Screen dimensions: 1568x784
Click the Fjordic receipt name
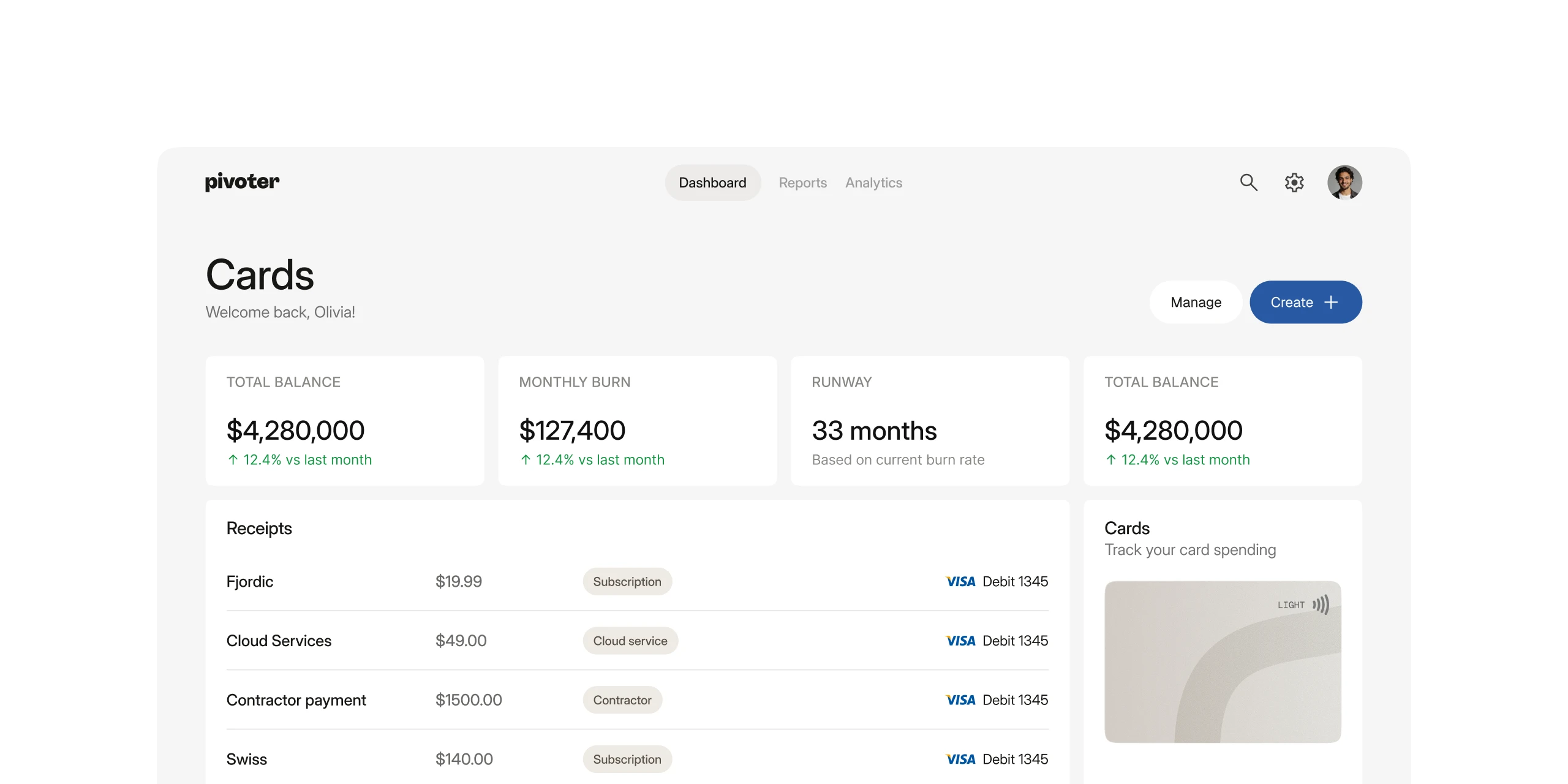click(250, 582)
